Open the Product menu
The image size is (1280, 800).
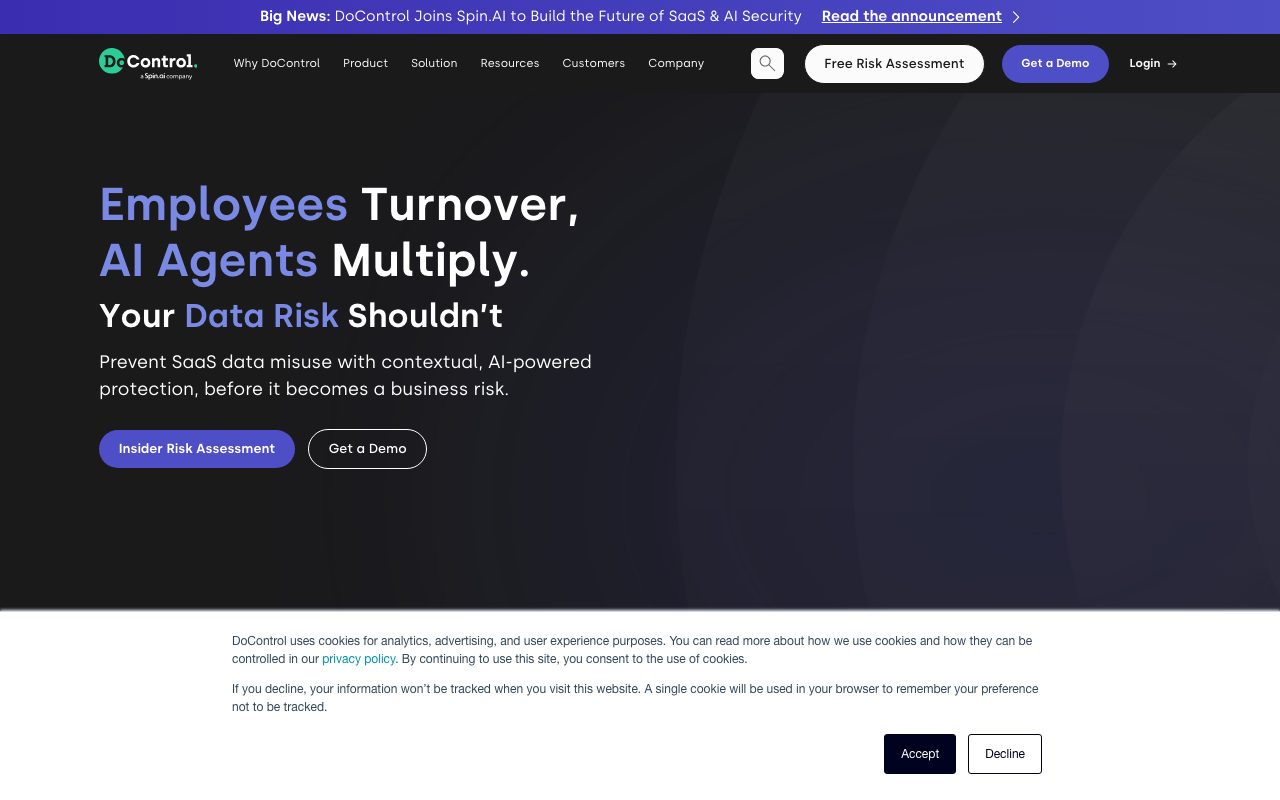tap(365, 63)
